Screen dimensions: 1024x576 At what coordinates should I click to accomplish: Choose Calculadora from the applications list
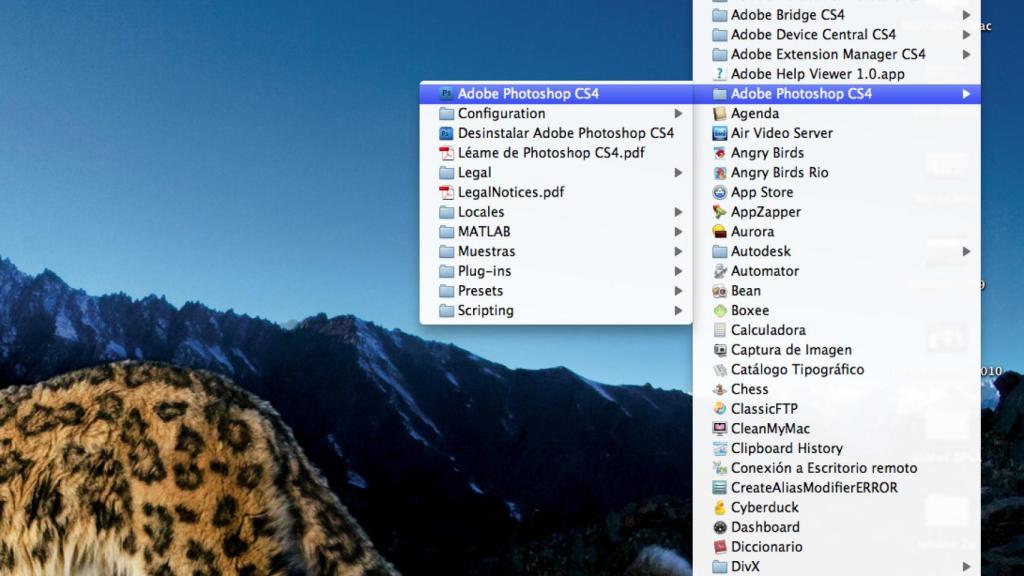[x=767, y=330]
